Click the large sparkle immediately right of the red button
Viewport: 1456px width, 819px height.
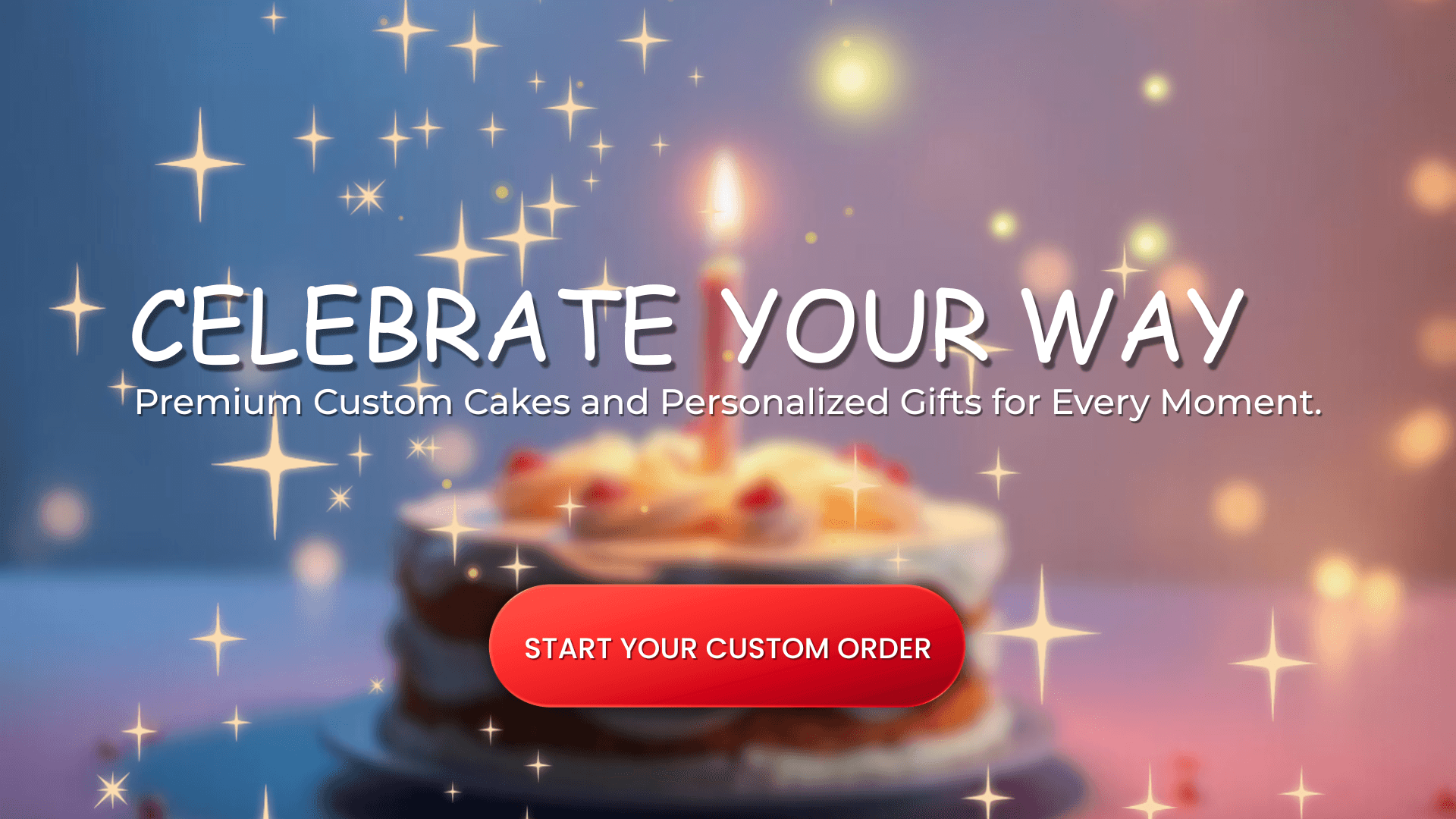[1042, 631]
